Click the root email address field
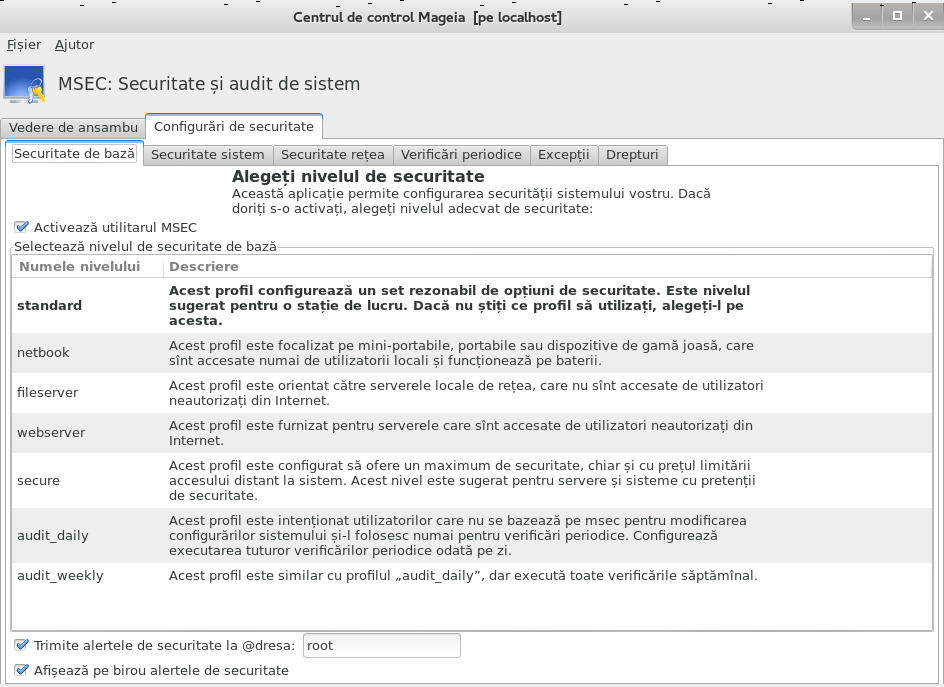Screen dimensions: 944x687 (382, 645)
